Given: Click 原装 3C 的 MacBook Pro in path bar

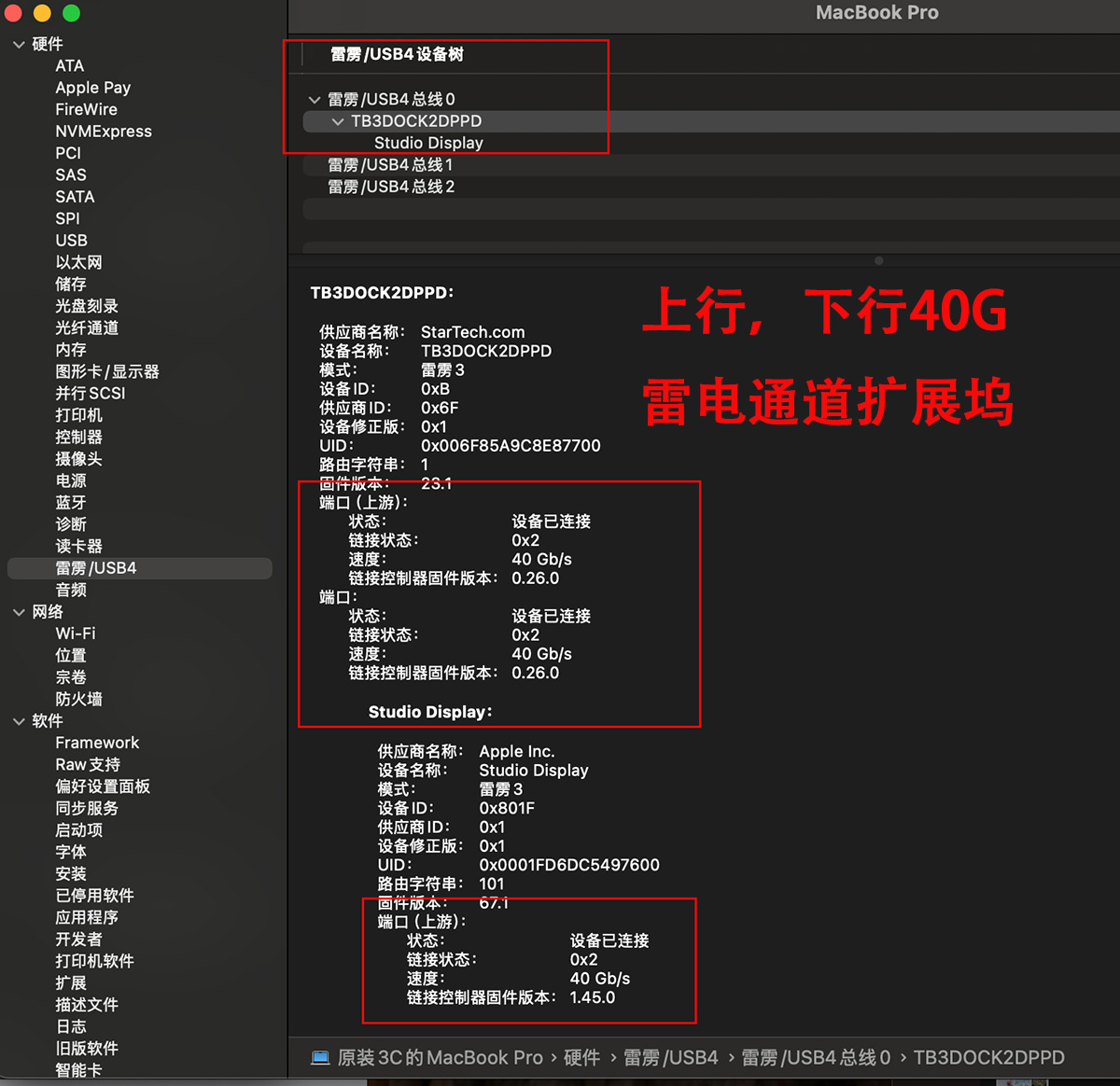Looking at the screenshot, I should pyautogui.click(x=440, y=1058).
